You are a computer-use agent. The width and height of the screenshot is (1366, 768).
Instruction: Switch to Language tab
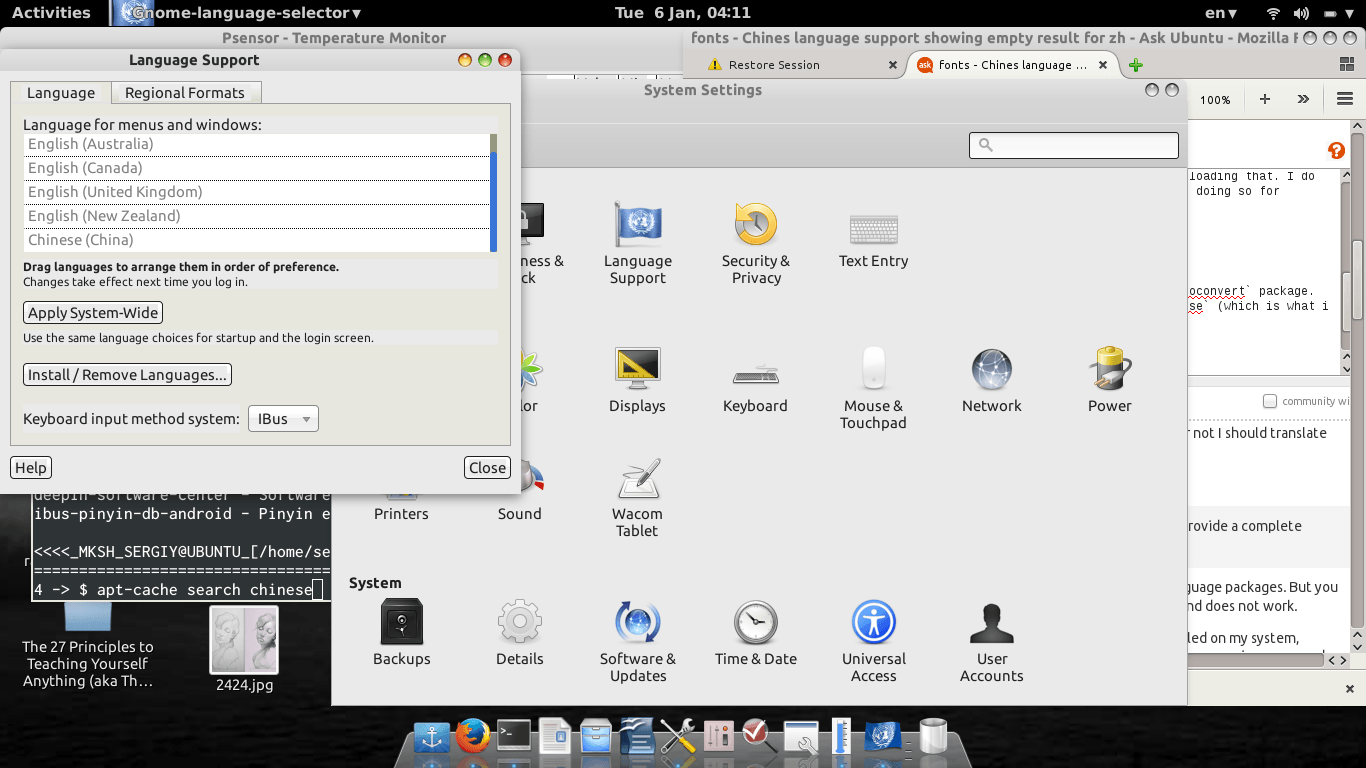pos(61,92)
